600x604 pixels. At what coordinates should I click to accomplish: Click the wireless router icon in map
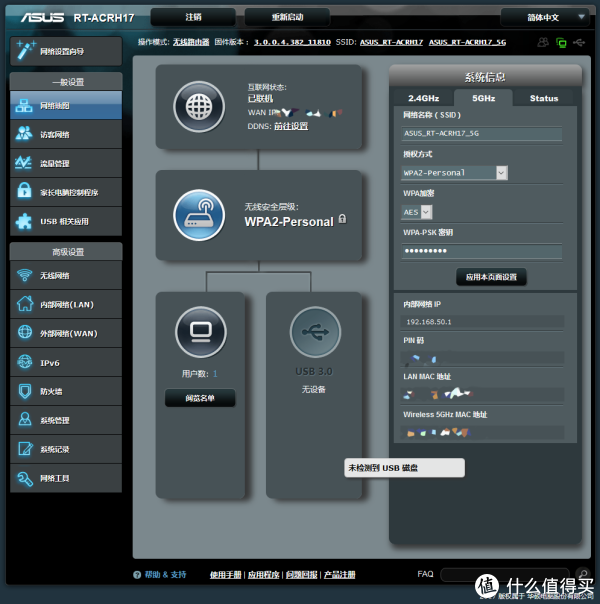pos(199,215)
